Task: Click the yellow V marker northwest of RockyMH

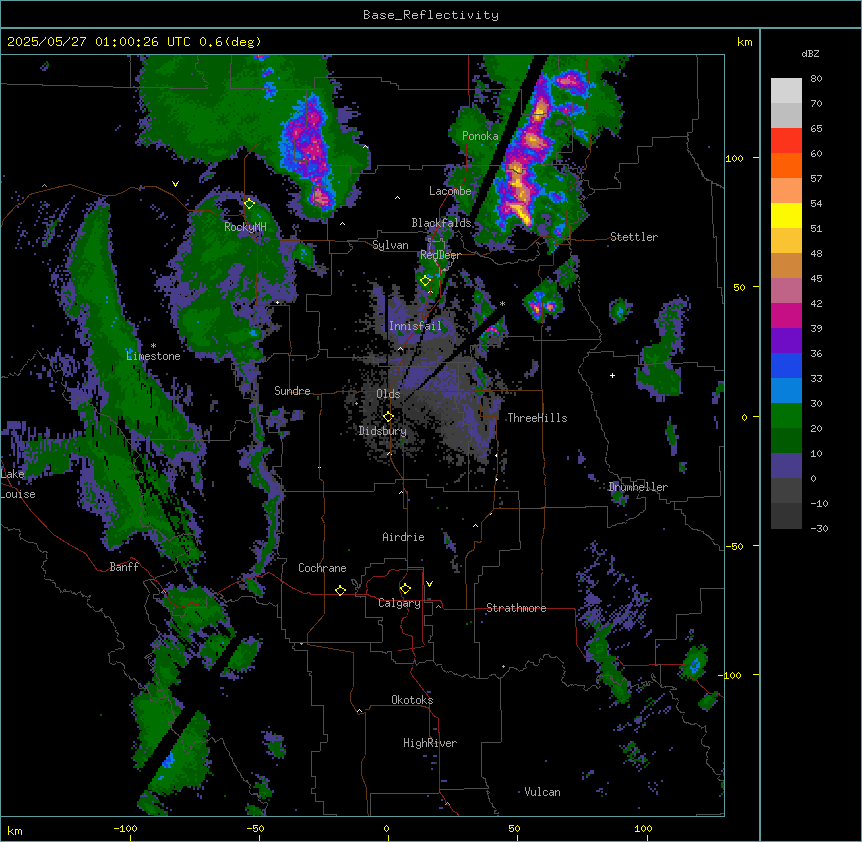Action: point(175,184)
